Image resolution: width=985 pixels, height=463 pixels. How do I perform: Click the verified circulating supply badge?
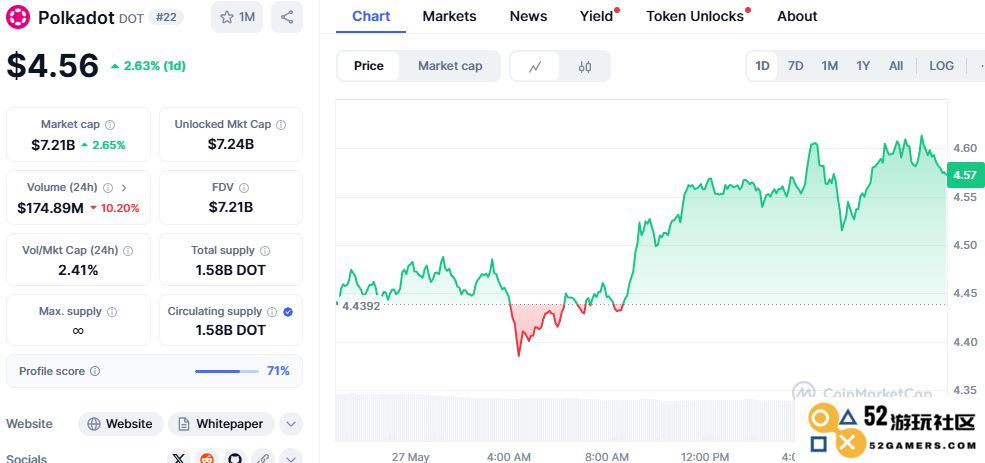(288, 311)
